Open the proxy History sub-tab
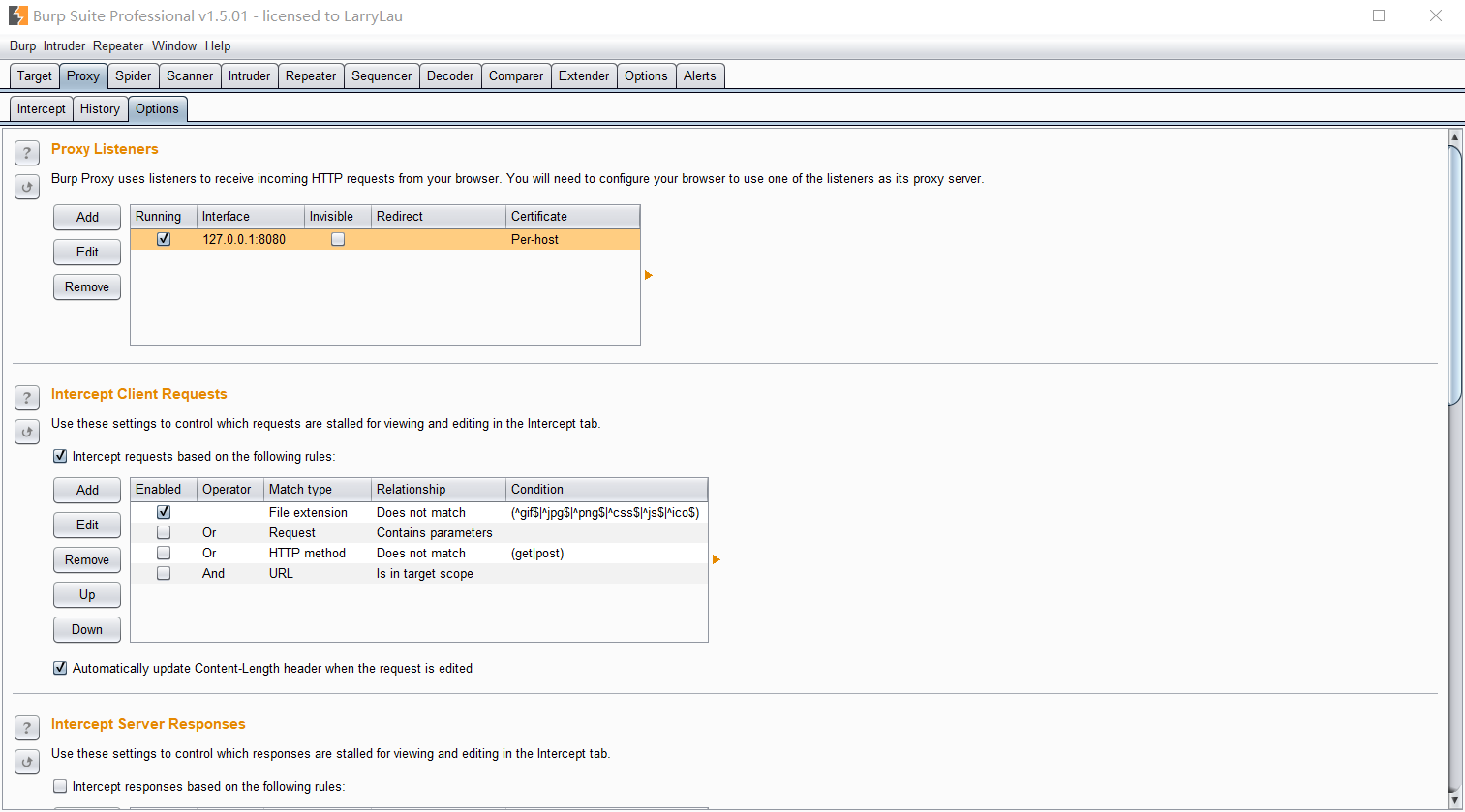 [100, 108]
